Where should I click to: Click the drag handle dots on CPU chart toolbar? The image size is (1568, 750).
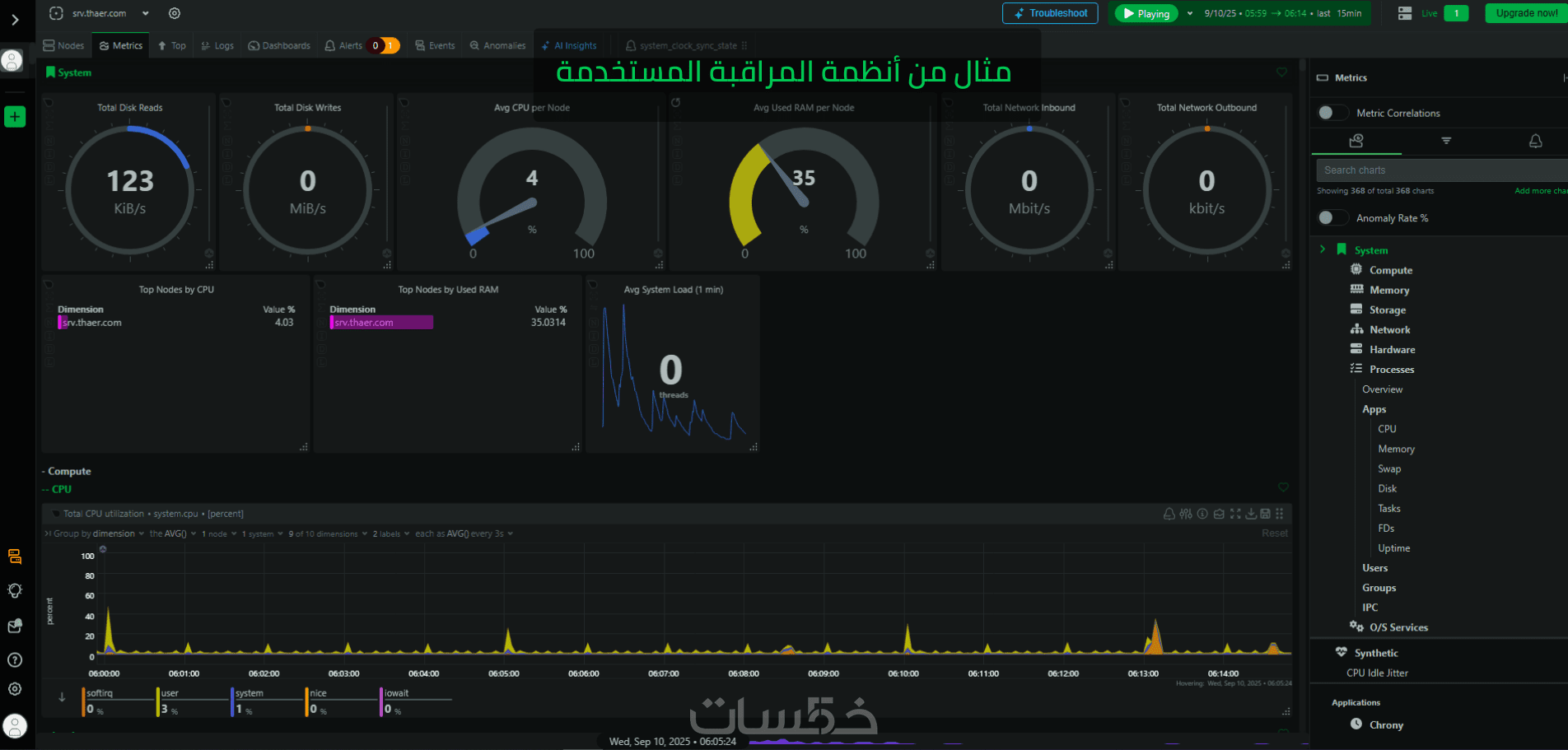[1280, 514]
